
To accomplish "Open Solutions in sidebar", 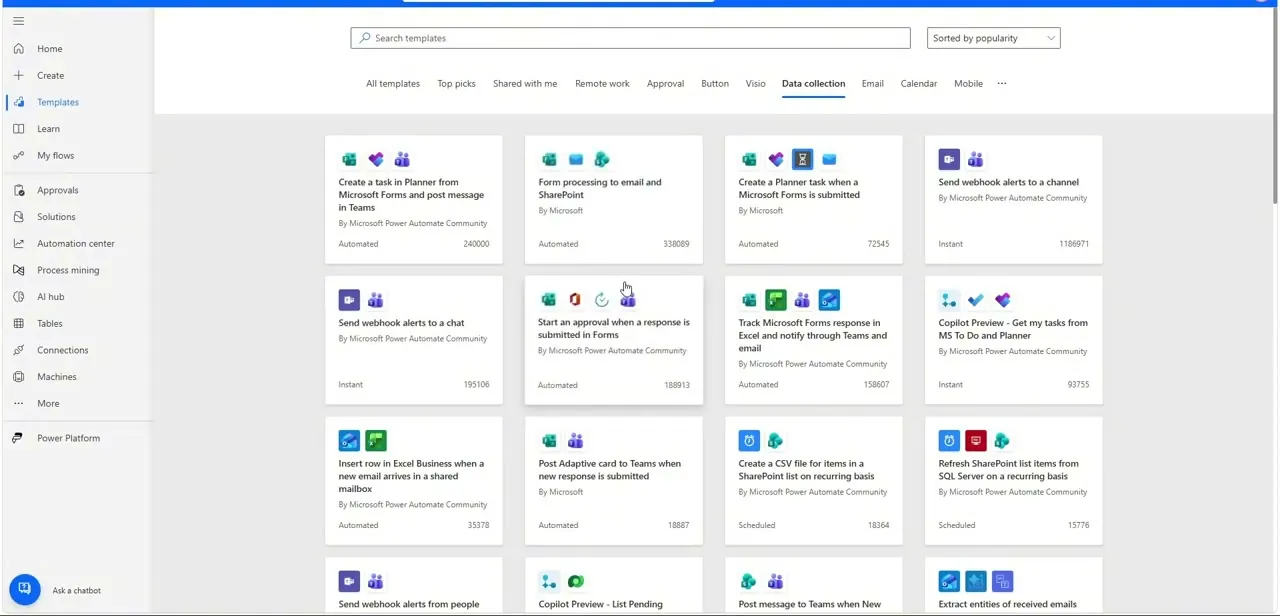I will [x=56, y=216].
